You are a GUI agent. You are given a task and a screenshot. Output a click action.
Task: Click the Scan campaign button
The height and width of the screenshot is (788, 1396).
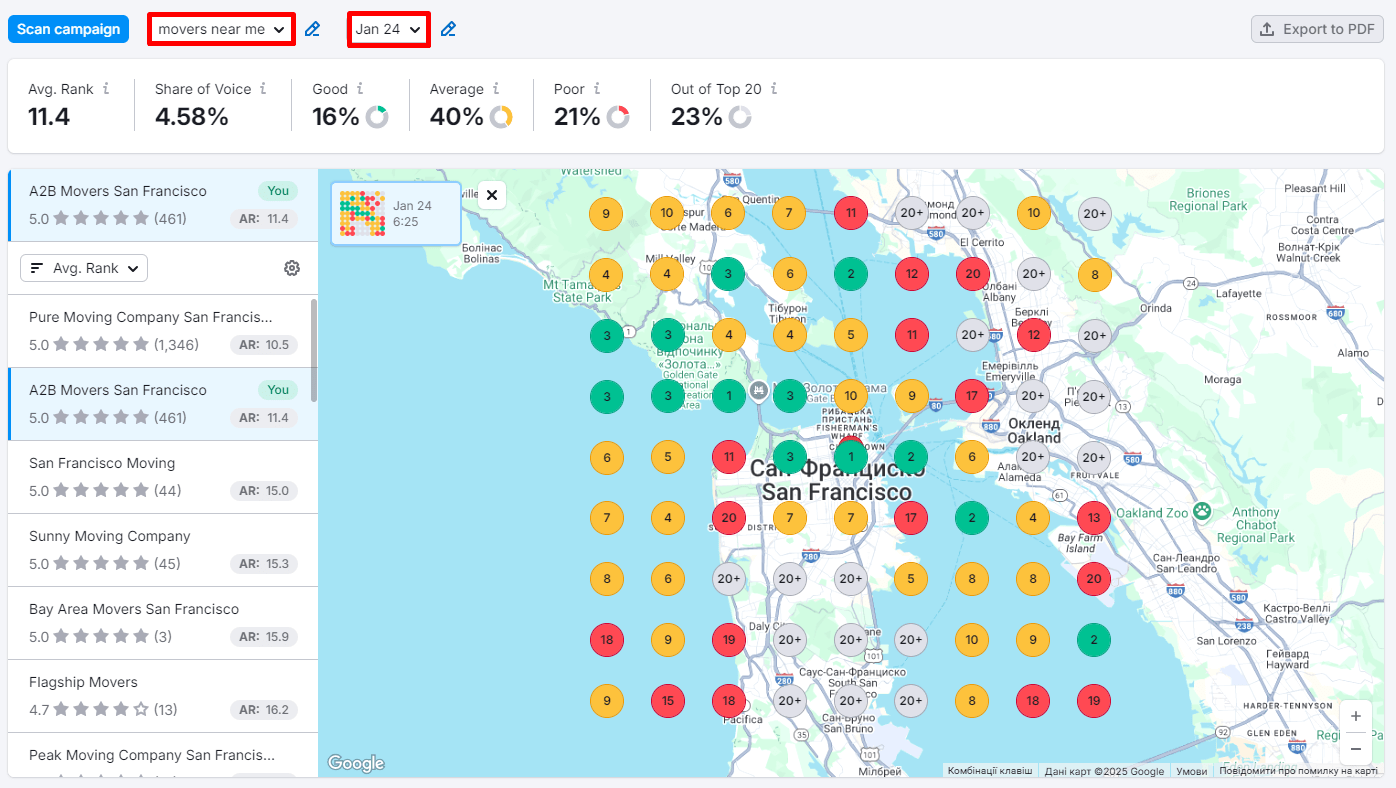pyautogui.click(x=68, y=29)
